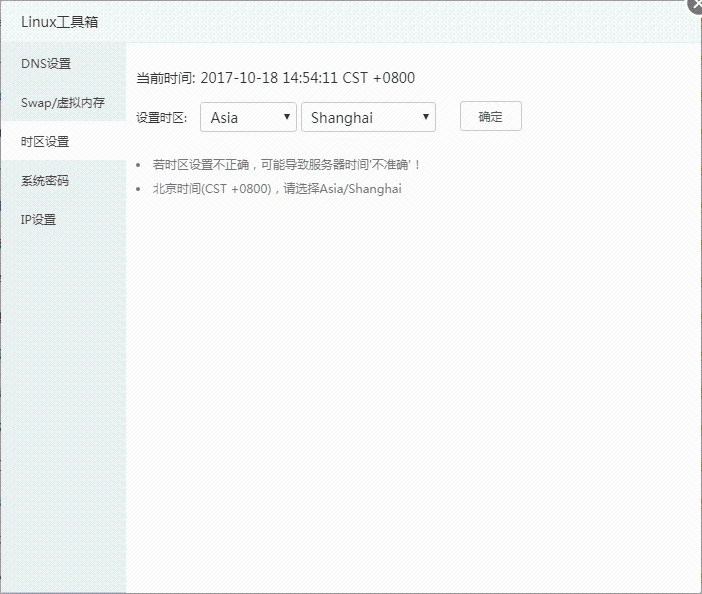This screenshot has height=594, width=702.
Task: Click the Linux工具箱 title
Action: click(60, 22)
